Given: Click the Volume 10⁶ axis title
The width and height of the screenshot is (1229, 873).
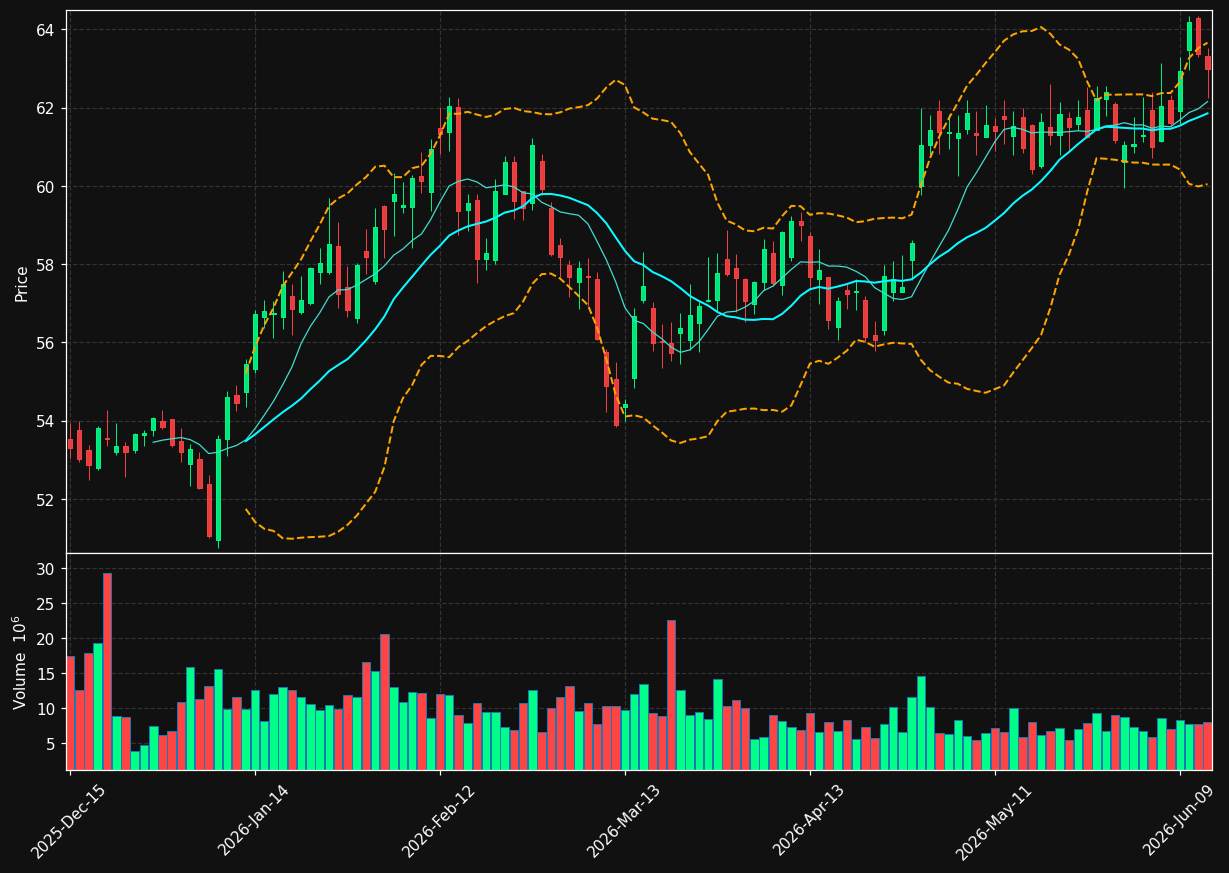Looking at the screenshot, I should coord(21,663).
